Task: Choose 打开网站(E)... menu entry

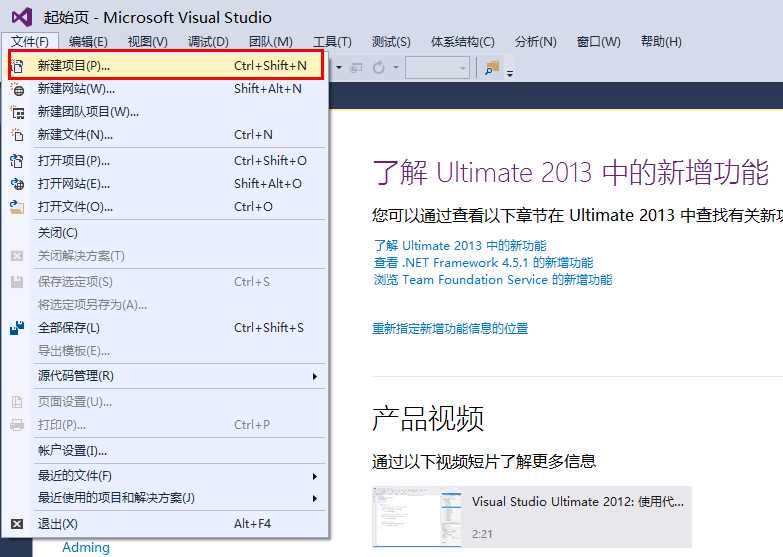Action: pos(166,184)
